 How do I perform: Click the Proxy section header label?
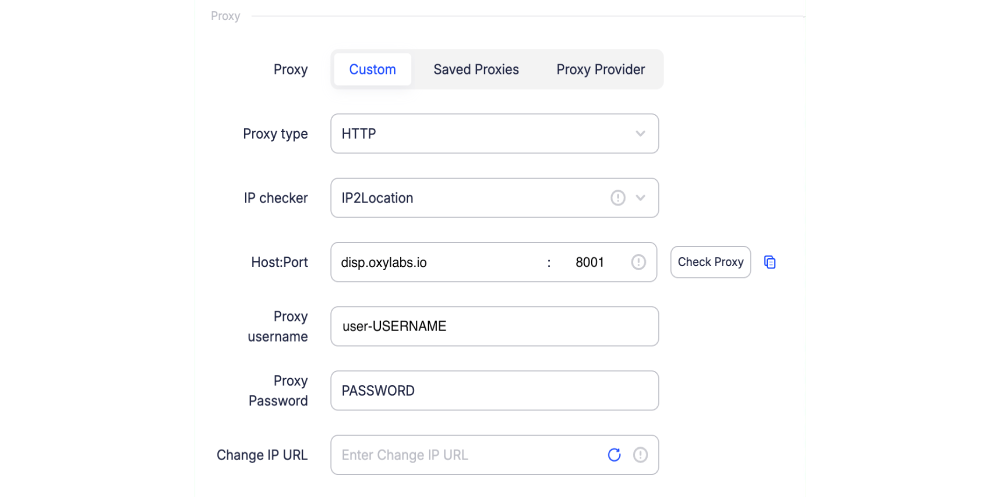[226, 16]
